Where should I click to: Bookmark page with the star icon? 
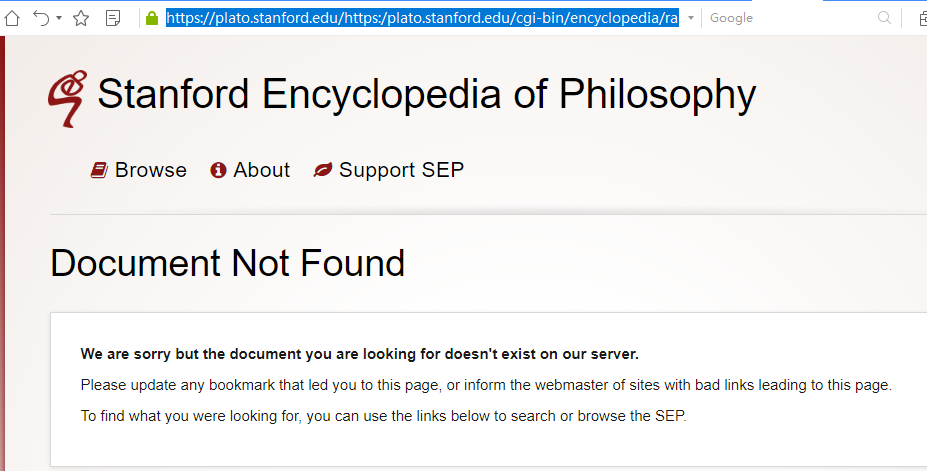point(81,18)
